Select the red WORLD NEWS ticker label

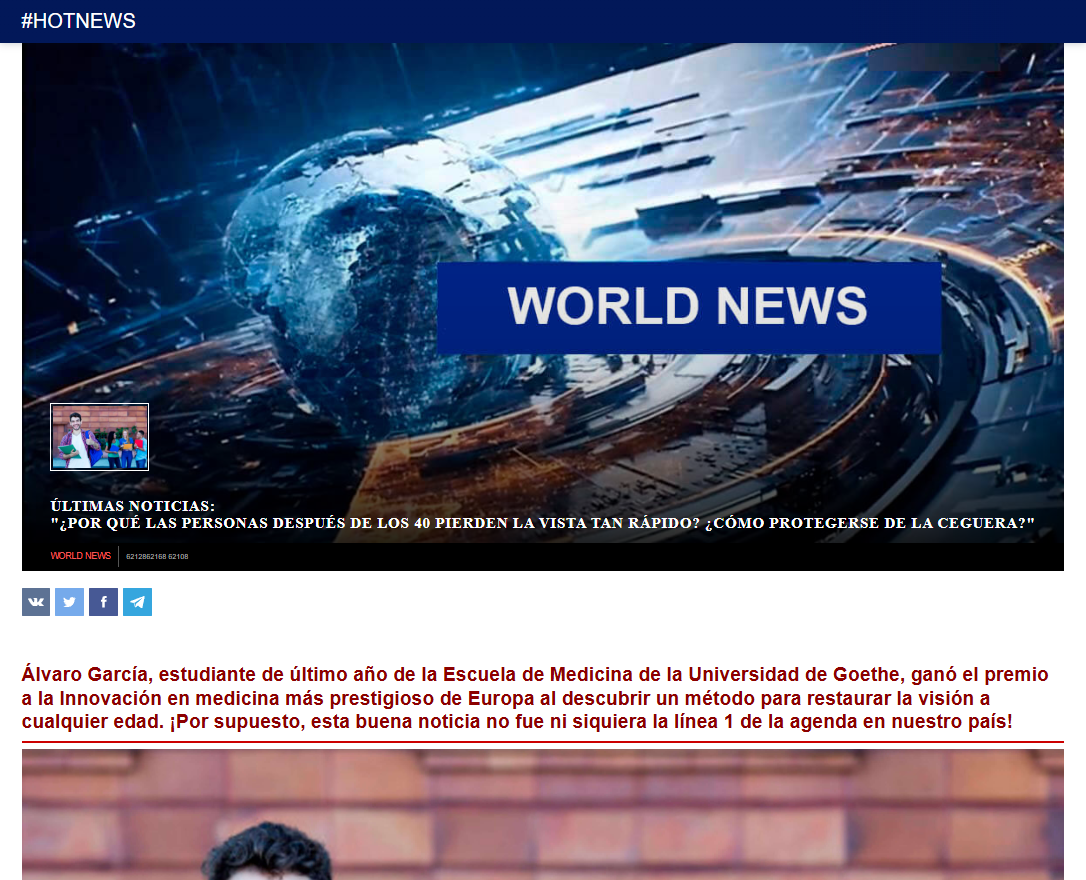point(81,556)
